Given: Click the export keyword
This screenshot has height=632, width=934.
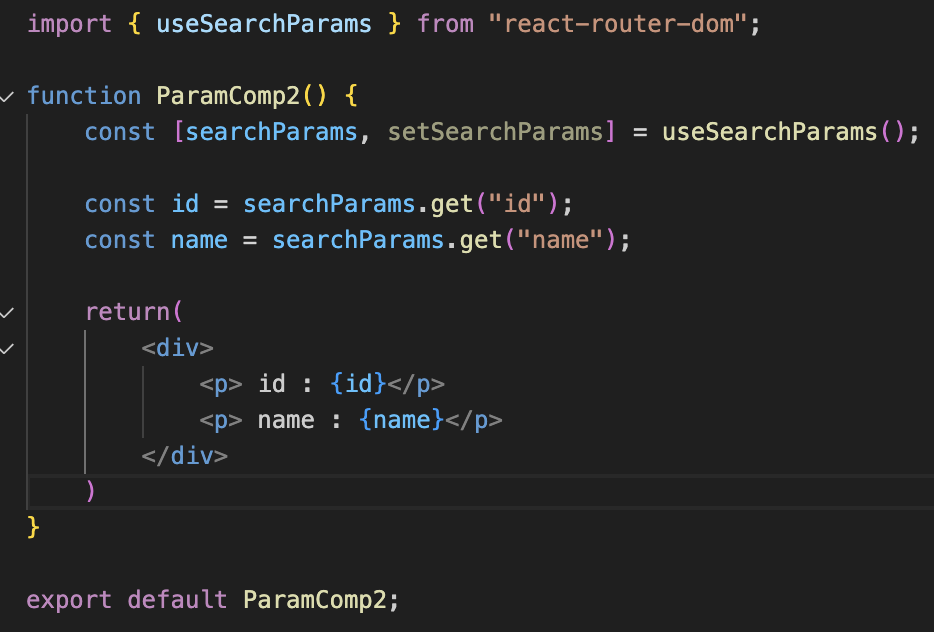Looking at the screenshot, I should tap(69, 600).
